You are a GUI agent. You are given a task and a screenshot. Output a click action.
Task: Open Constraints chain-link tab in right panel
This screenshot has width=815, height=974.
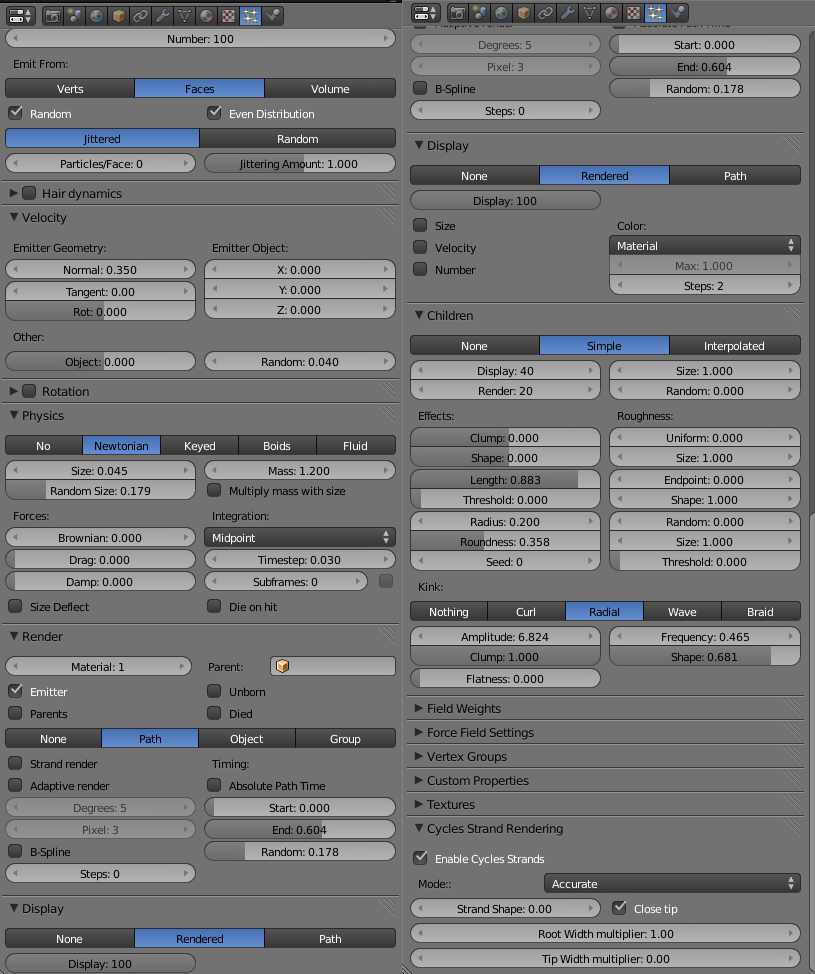tap(545, 12)
